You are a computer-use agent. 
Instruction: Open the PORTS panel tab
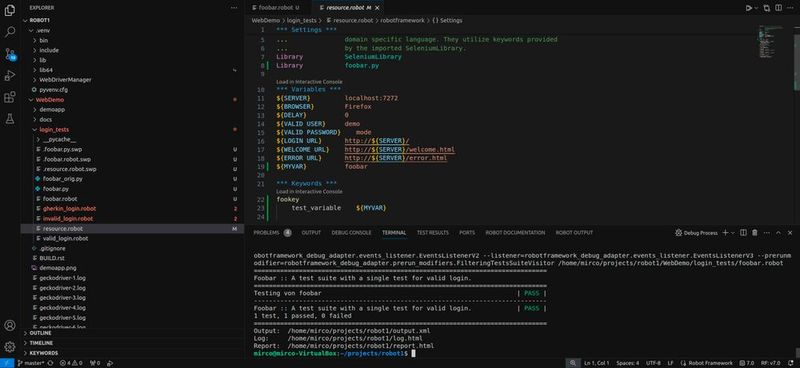click(467, 232)
